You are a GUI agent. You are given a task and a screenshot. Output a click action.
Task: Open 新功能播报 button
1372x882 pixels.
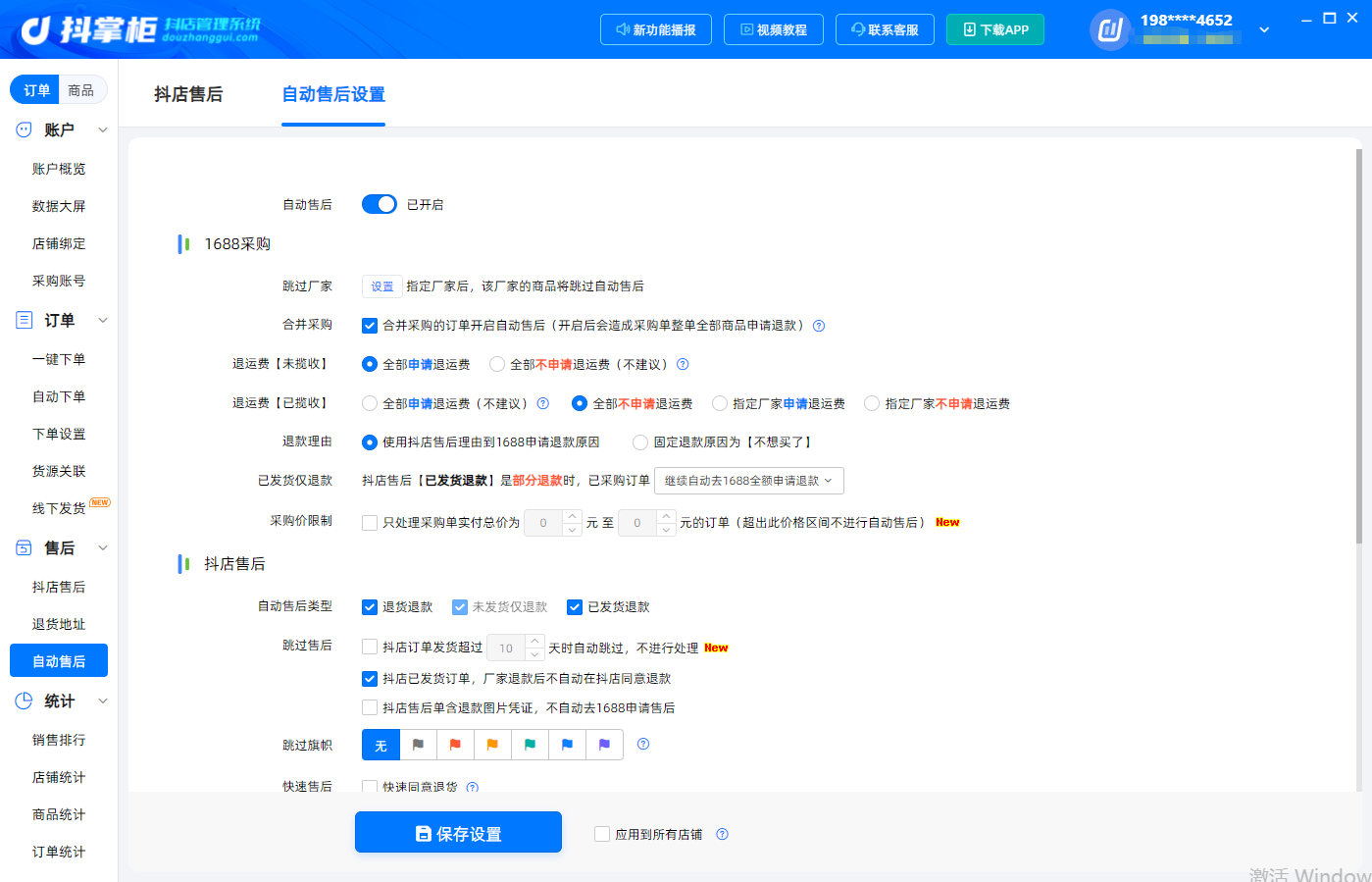tap(655, 29)
